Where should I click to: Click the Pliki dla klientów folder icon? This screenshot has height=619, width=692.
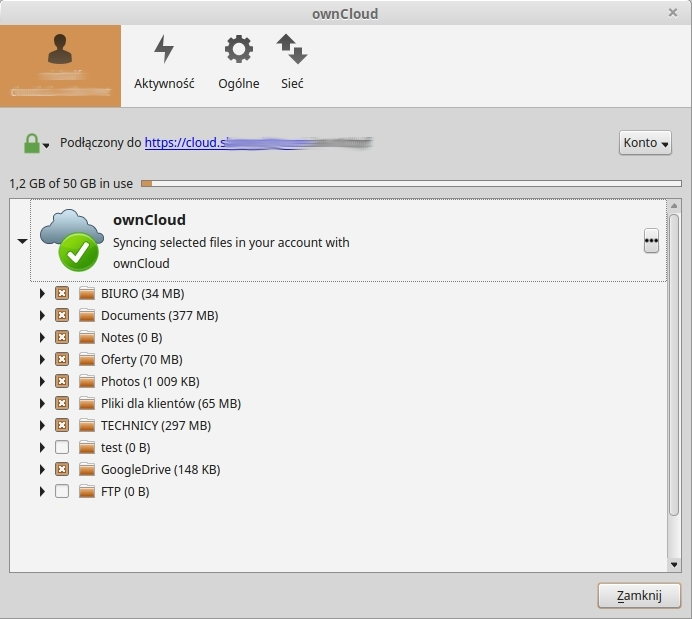[87, 403]
